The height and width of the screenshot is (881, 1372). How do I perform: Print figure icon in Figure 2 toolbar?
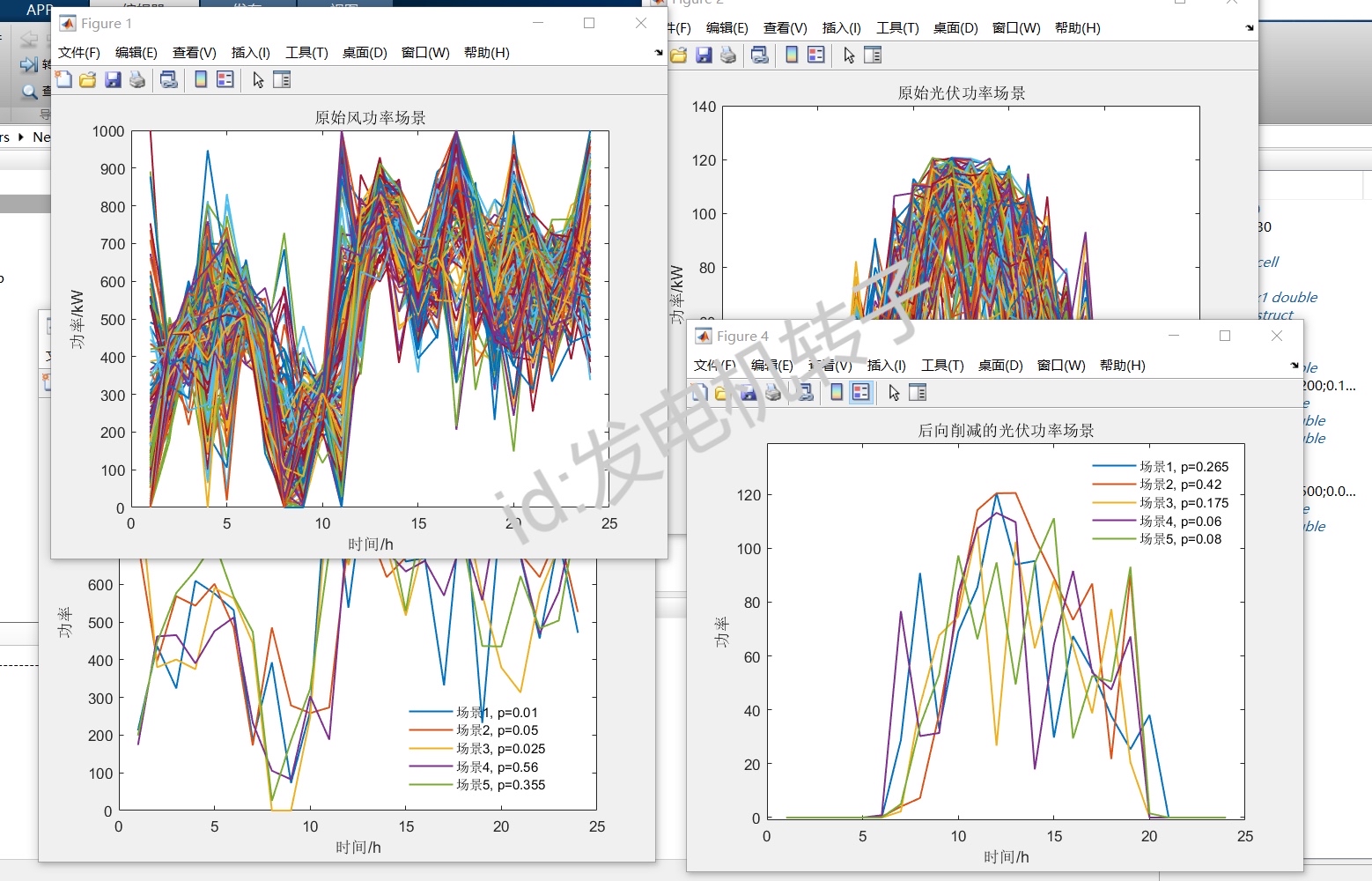728,56
